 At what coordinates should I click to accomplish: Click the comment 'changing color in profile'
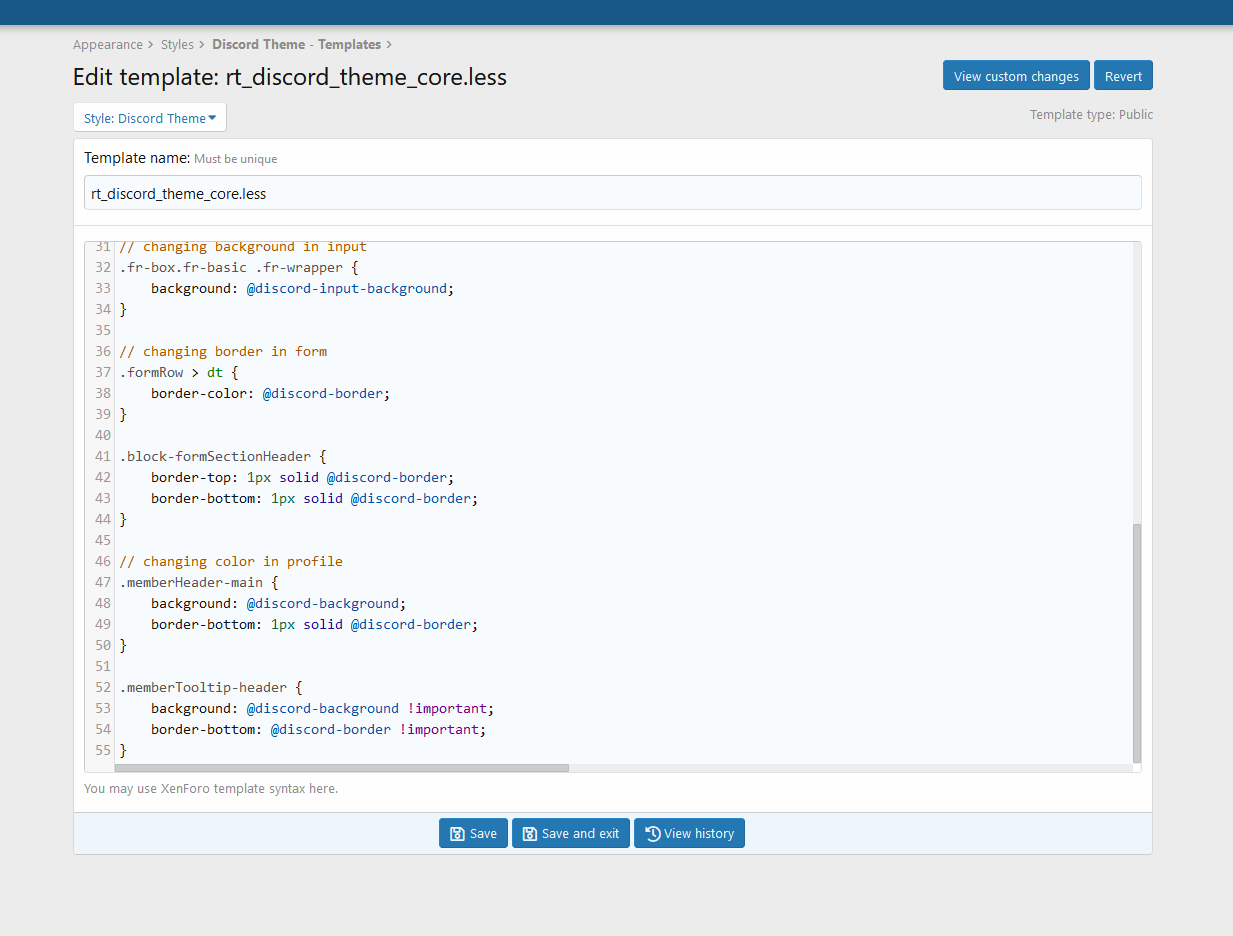[x=231, y=561]
